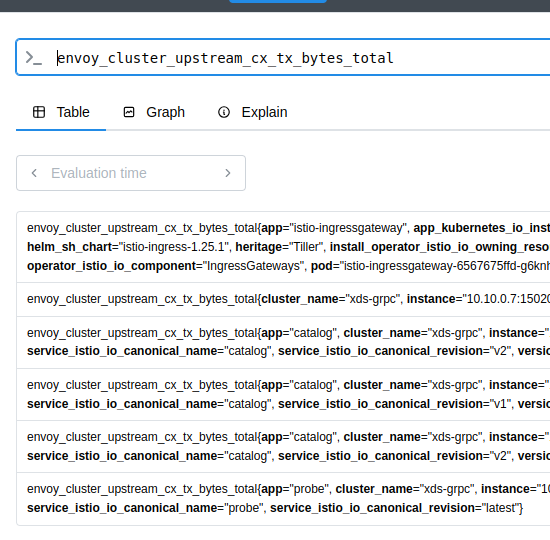Click the query prompt terminal icon
Viewport: 550px width, 540px height.
pyautogui.click(x=34, y=58)
